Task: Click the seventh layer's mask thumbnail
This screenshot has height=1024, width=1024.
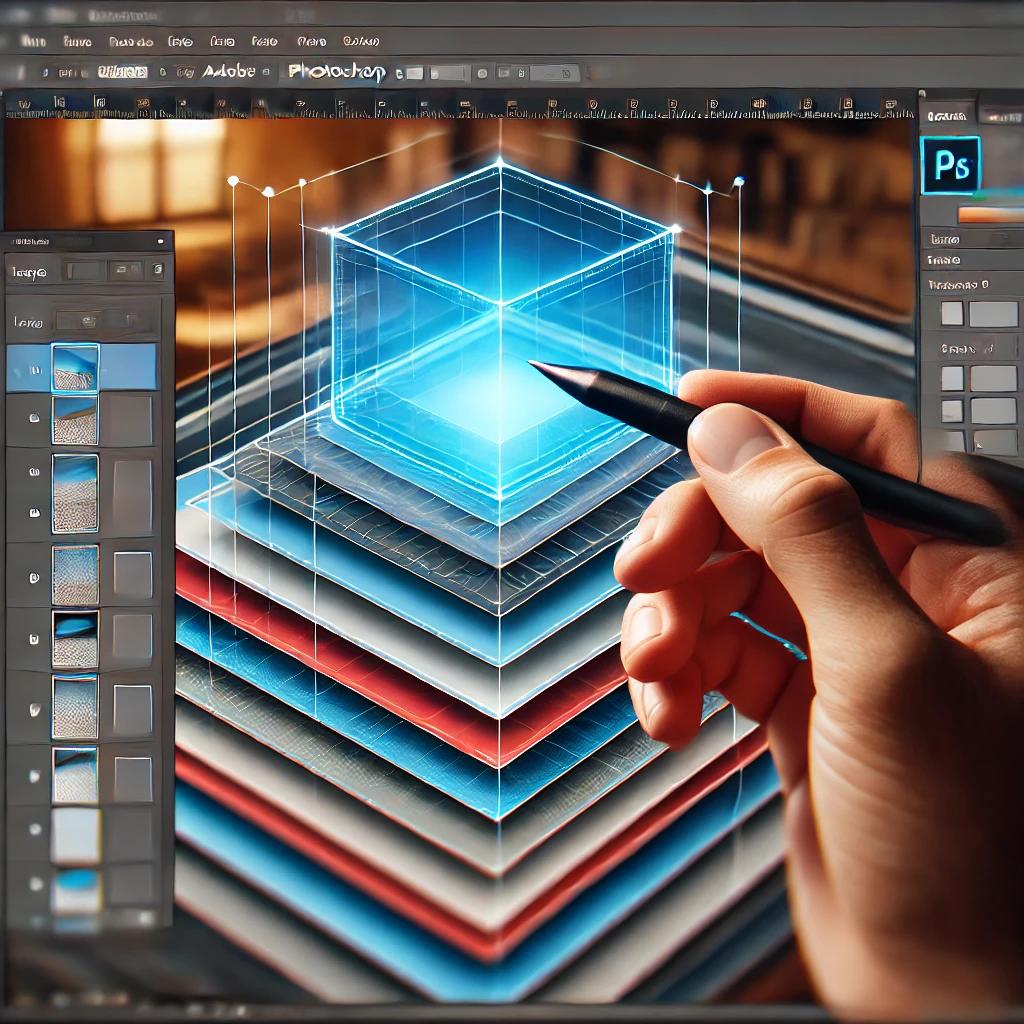Action: pyautogui.click(x=133, y=778)
